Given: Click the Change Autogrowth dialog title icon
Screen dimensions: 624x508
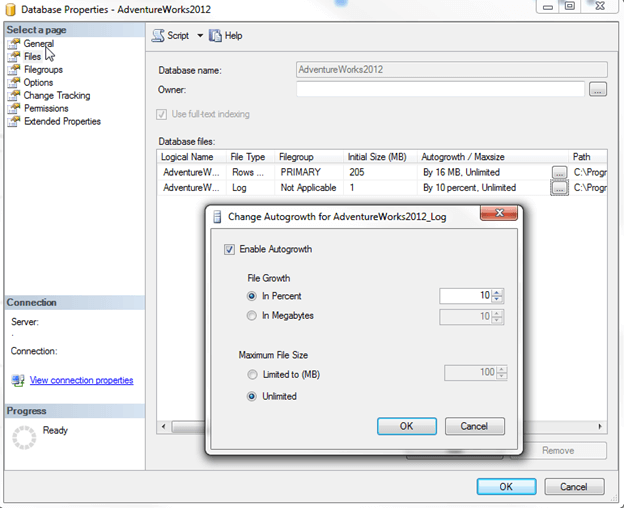Looking at the screenshot, I should (217, 217).
